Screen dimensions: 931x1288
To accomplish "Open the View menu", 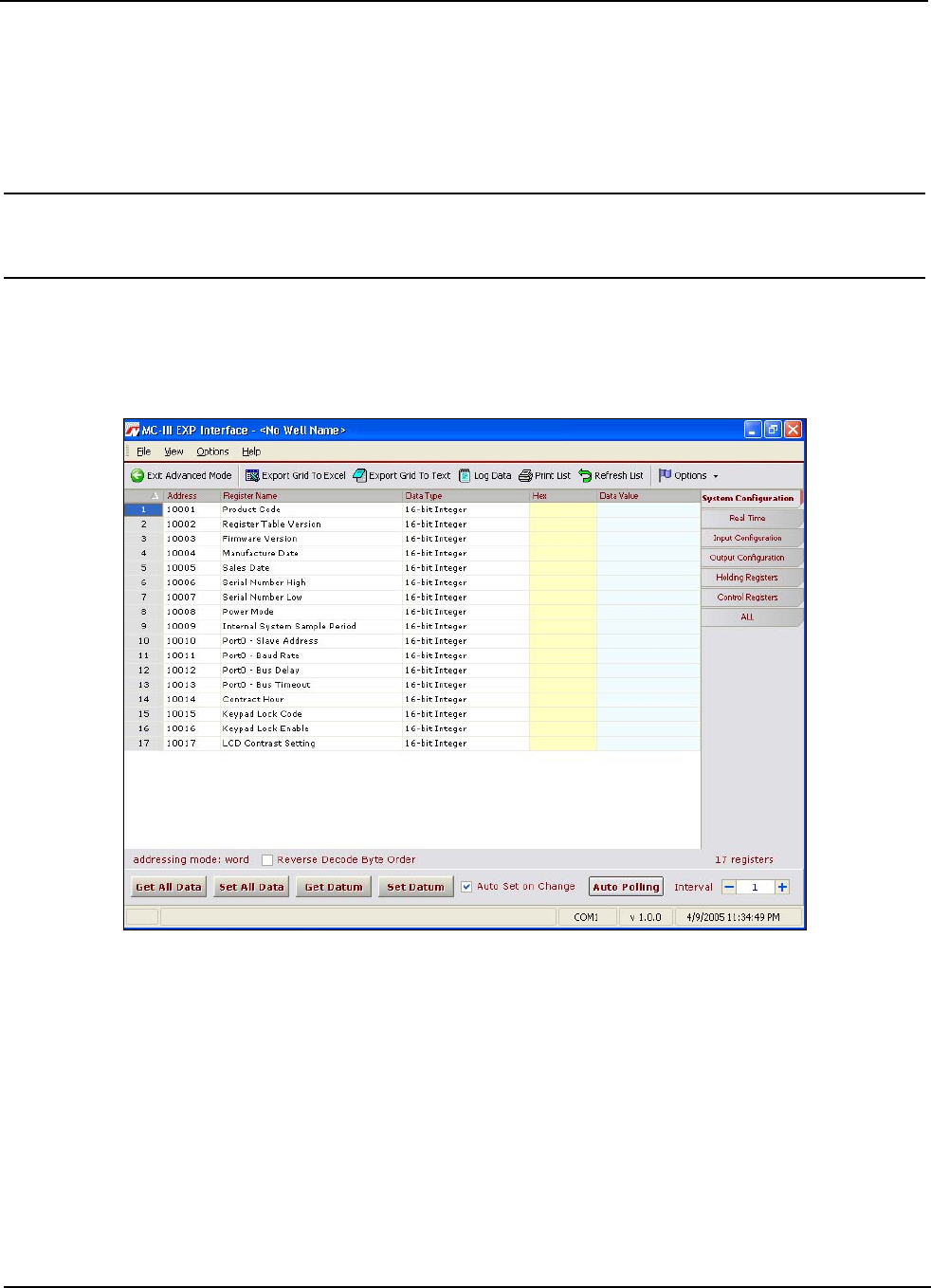I will point(173,451).
